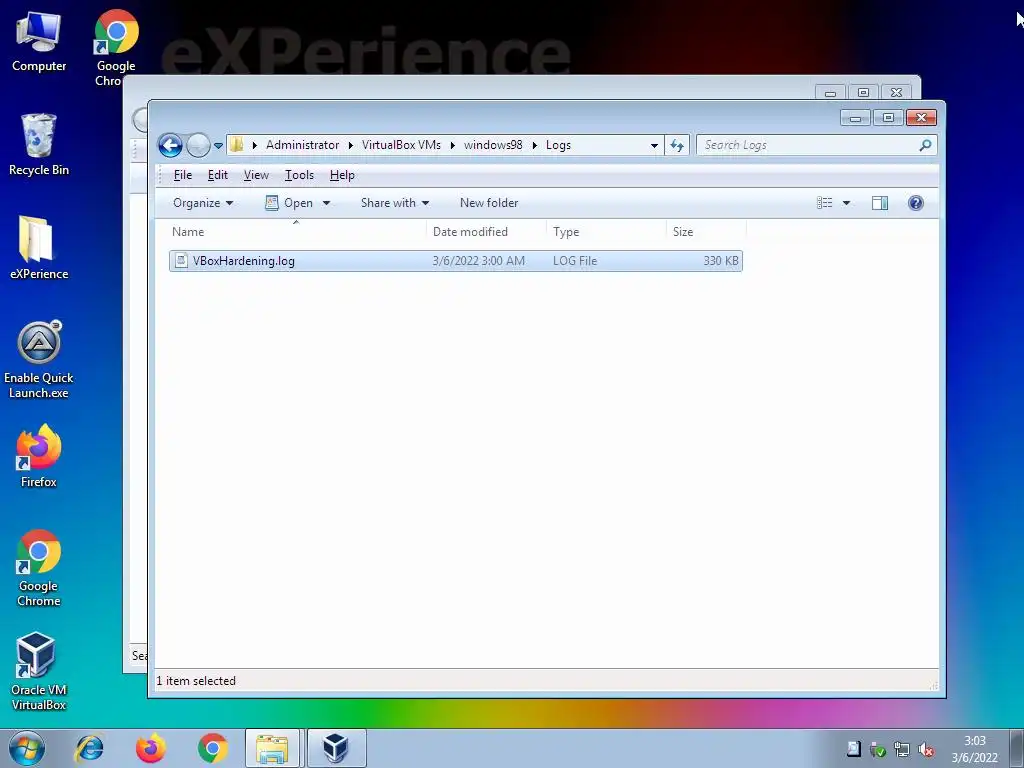
Task: Select Enable Quick Launch.exe desktop icon
Action: pyautogui.click(x=39, y=359)
